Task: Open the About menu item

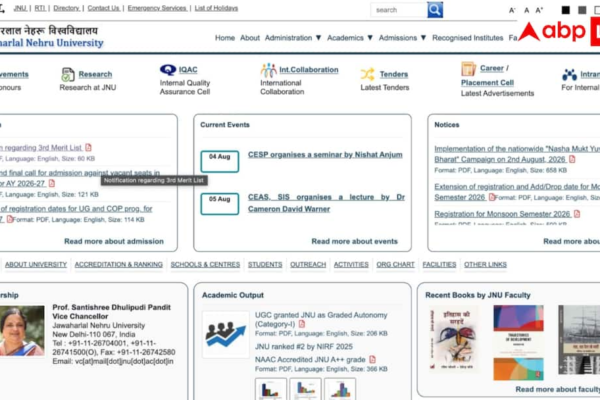Action: point(250,38)
